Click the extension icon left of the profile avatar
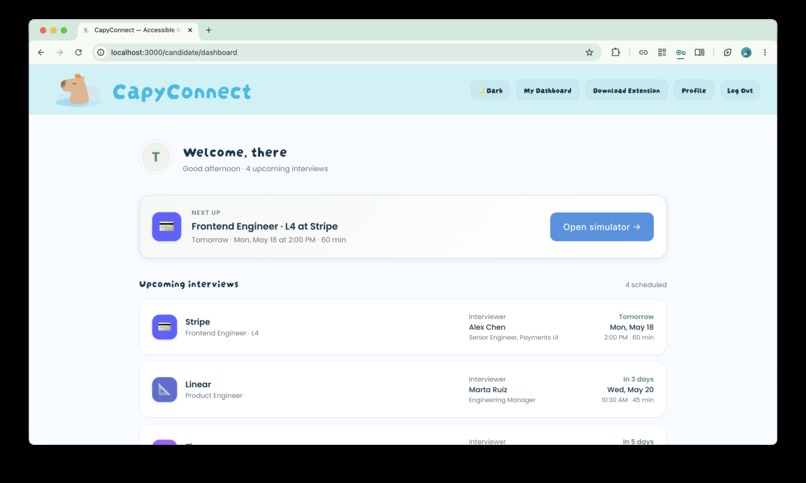The width and height of the screenshot is (806, 483). (727, 52)
